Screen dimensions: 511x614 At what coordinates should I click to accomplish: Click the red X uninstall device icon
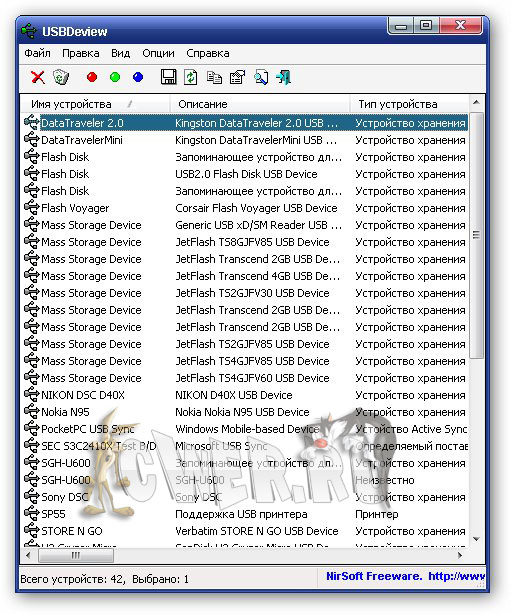(38, 77)
